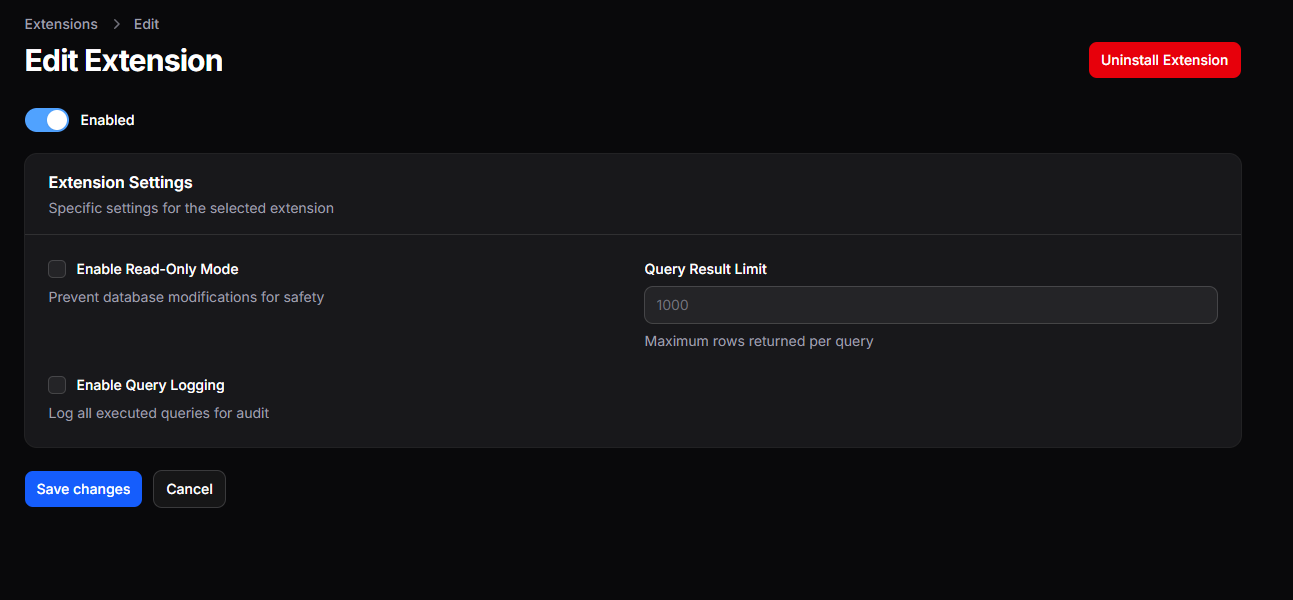Click the Specific settings subtitle text
Screen dimensions: 1293x600
point(191,209)
